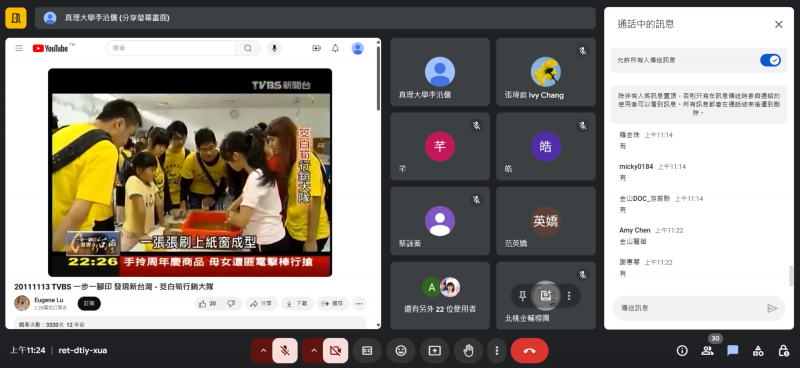Toggle the chat panel icon
The width and height of the screenshot is (800, 368).
pos(733,351)
